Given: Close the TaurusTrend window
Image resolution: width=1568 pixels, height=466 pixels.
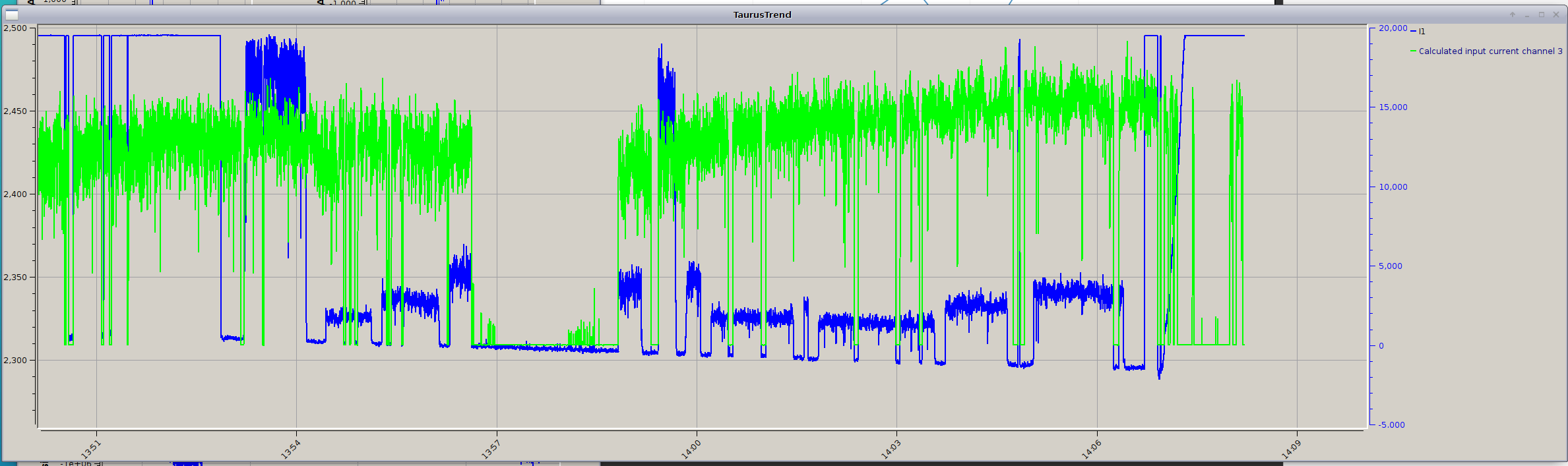Looking at the screenshot, I should click(1556, 15).
